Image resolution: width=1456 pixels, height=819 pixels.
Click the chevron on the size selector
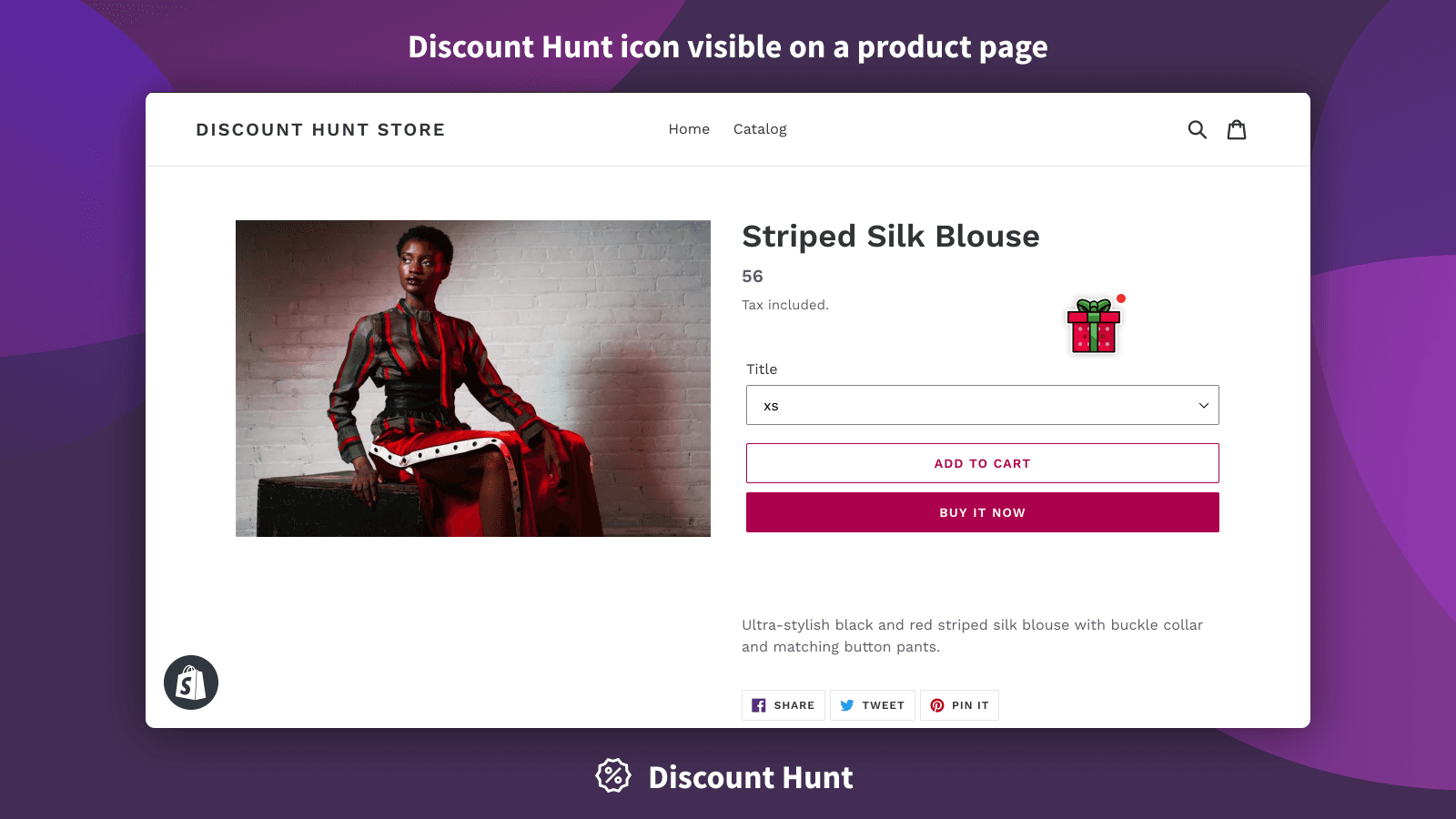pos(1203,405)
